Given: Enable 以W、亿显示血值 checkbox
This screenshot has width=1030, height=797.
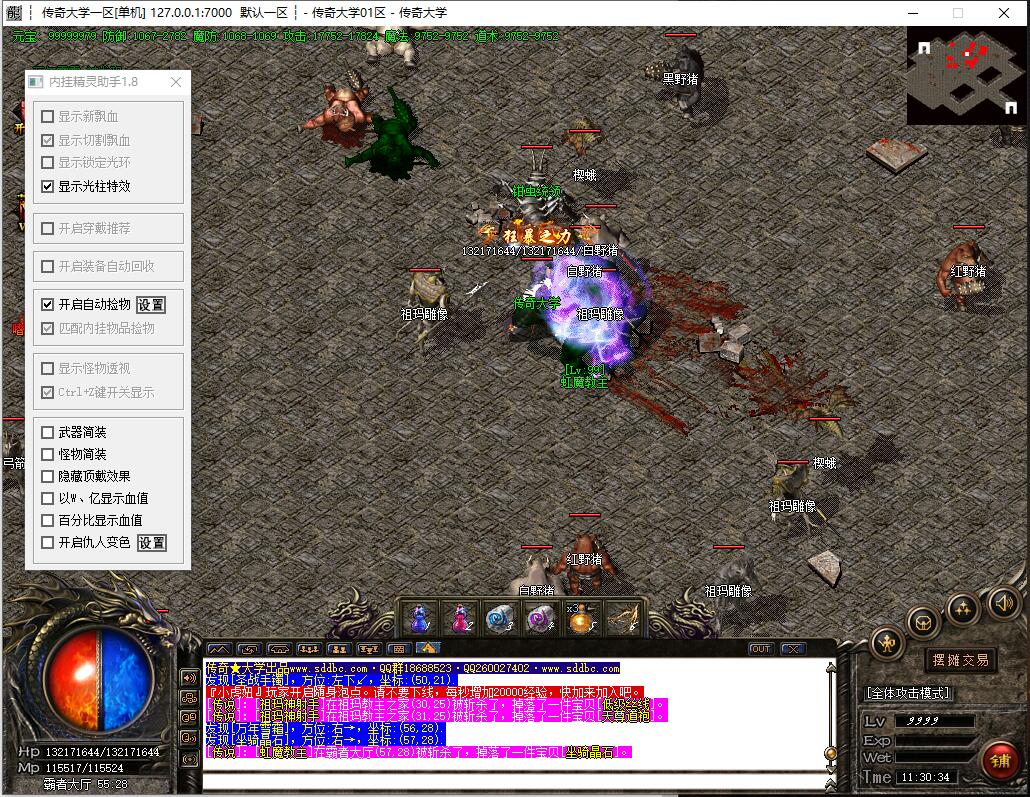Looking at the screenshot, I should tap(47, 499).
